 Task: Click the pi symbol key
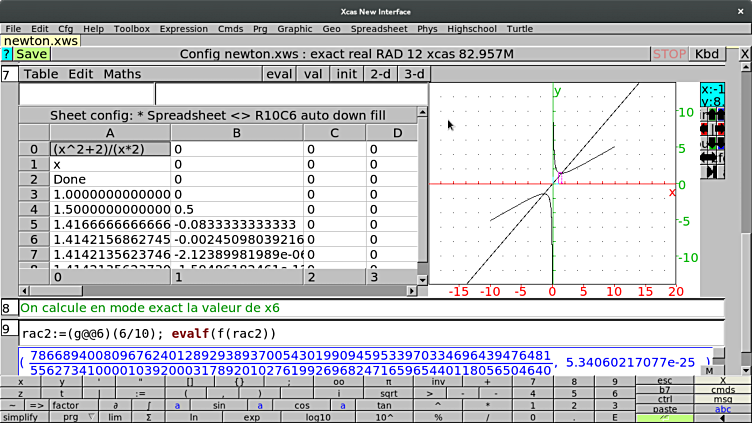(x=388, y=381)
